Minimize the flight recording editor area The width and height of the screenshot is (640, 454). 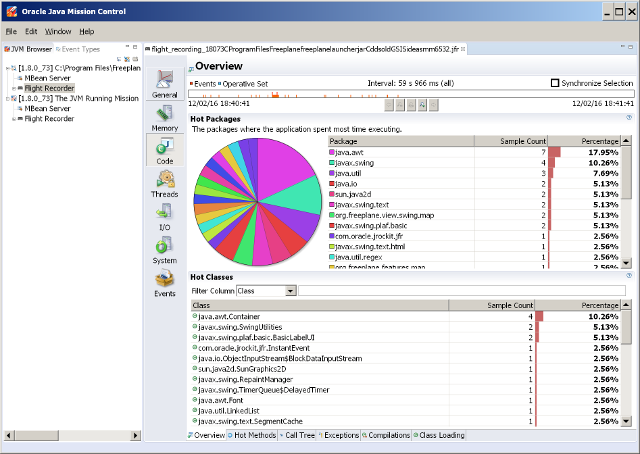coord(622,47)
